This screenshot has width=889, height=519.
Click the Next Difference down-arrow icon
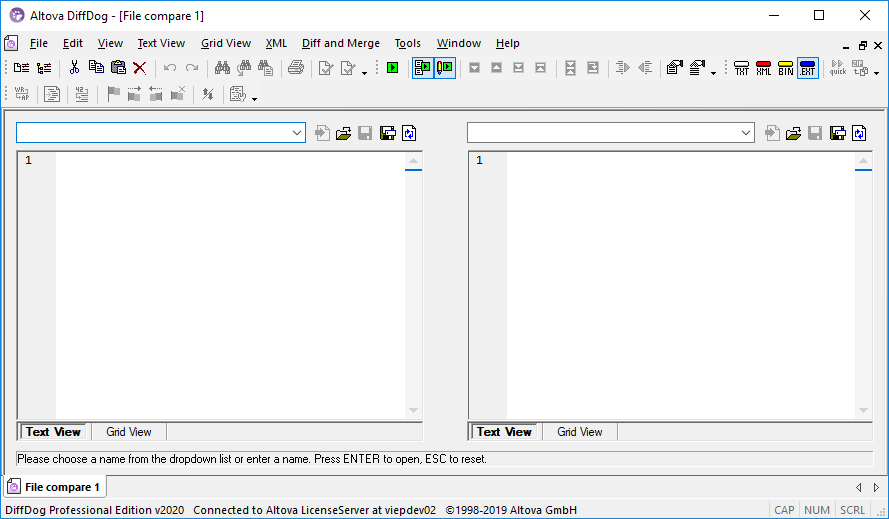click(x=475, y=68)
